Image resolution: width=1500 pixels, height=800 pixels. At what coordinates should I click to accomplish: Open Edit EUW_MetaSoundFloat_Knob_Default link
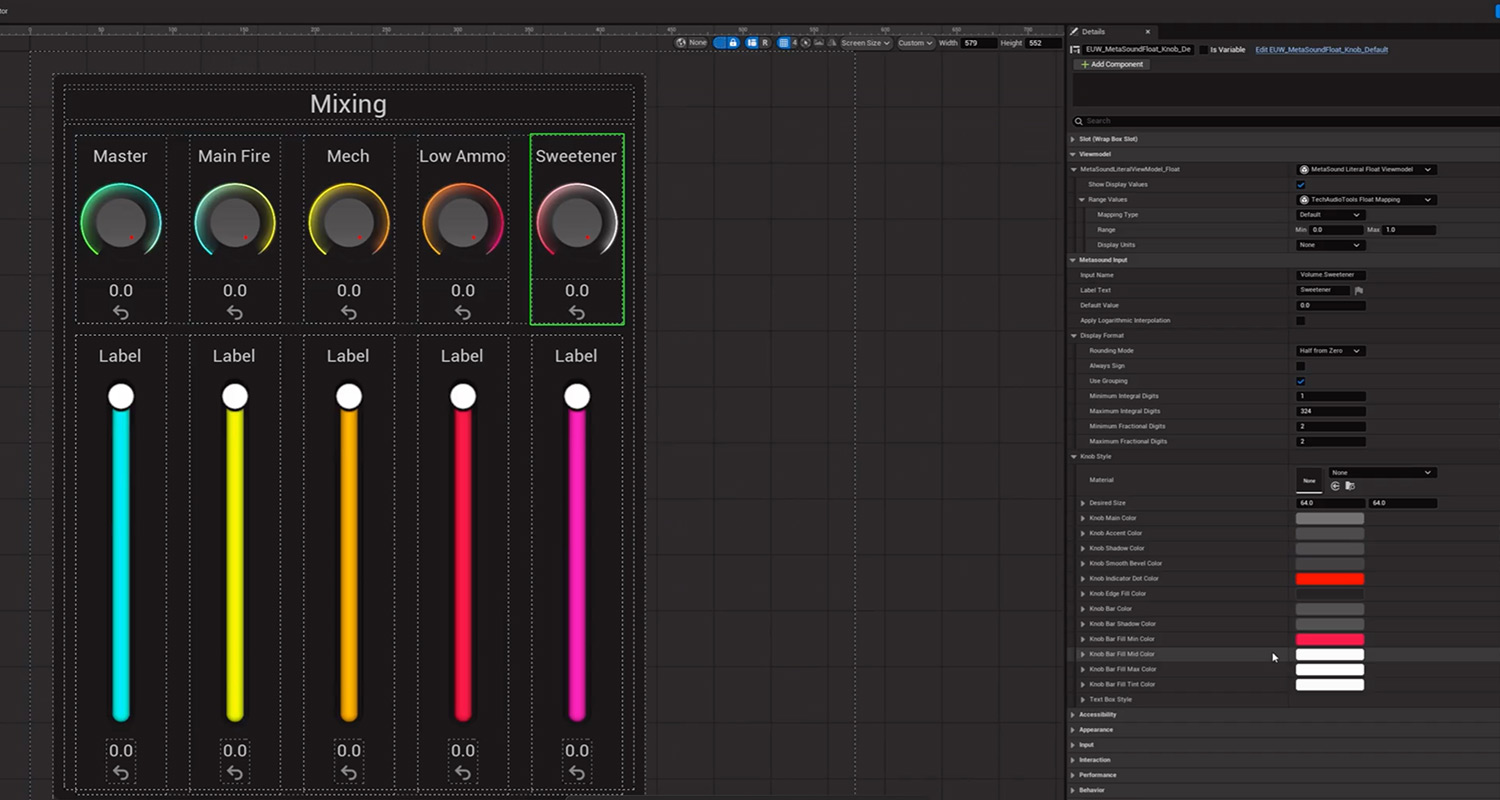coord(1321,50)
